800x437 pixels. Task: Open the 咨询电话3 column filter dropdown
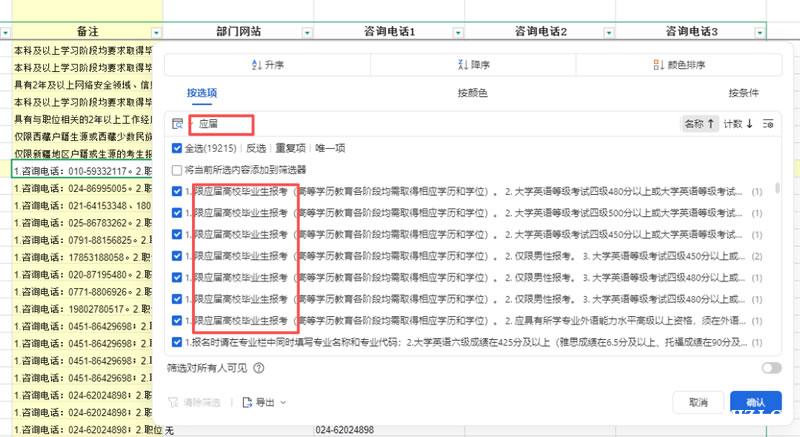click(759, 33)
